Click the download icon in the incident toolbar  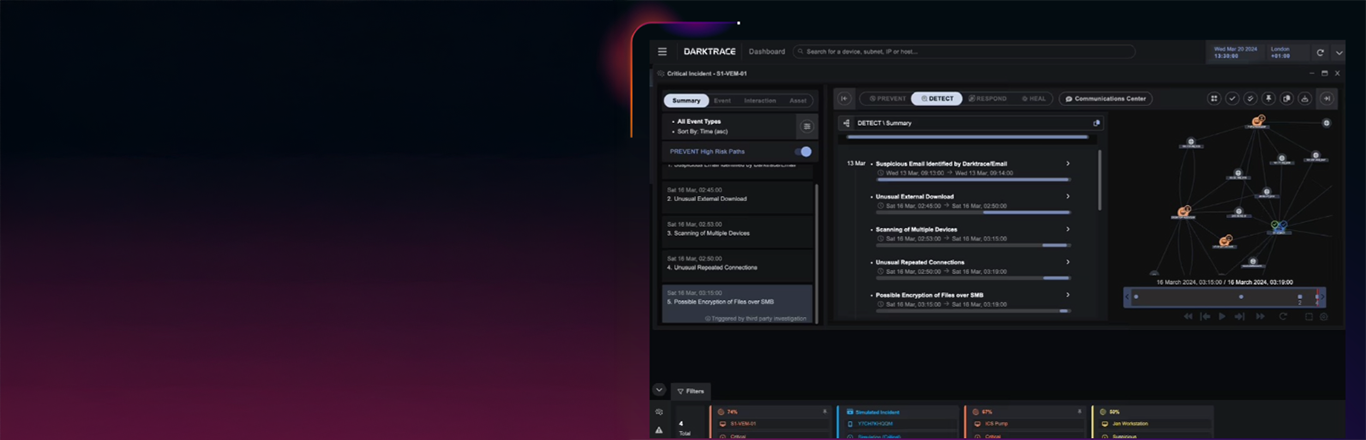tap(1304, 99)
